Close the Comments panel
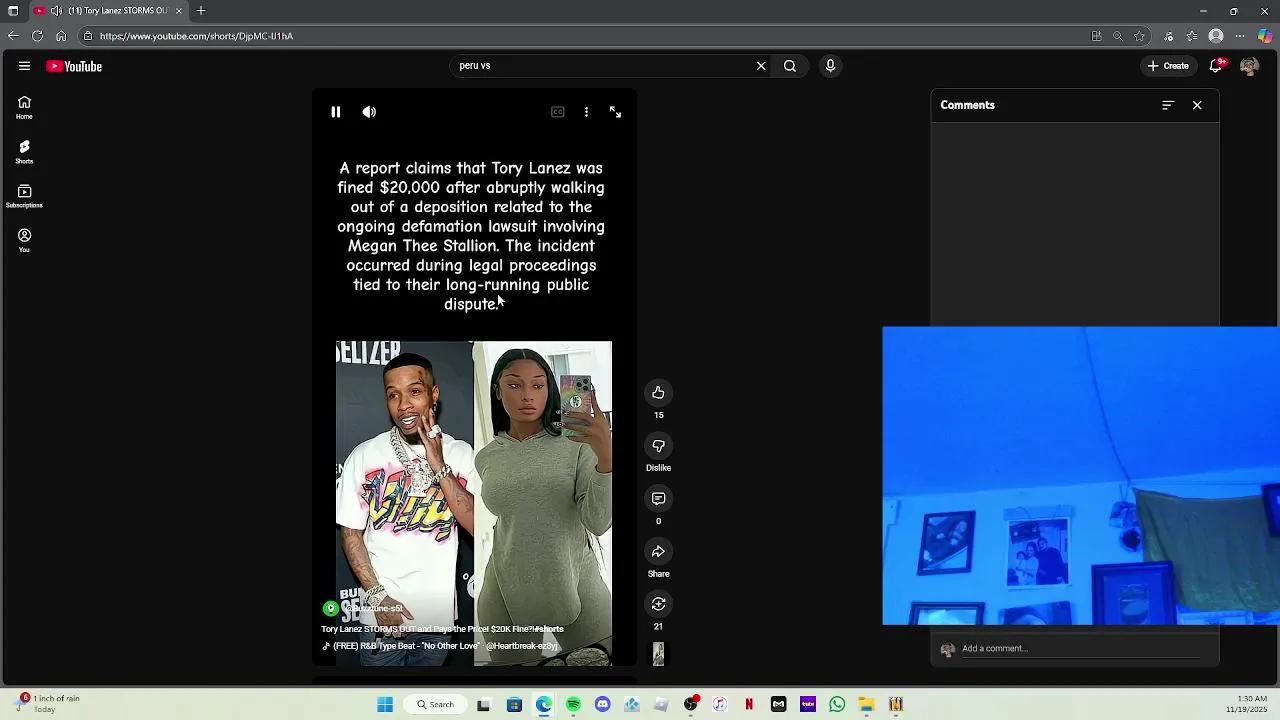Viewport: 1280px width, 720px height. (1197, 105)
